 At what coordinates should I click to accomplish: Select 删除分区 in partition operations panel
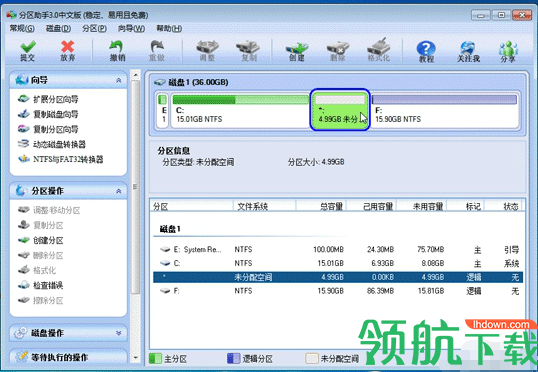(40, 255)
